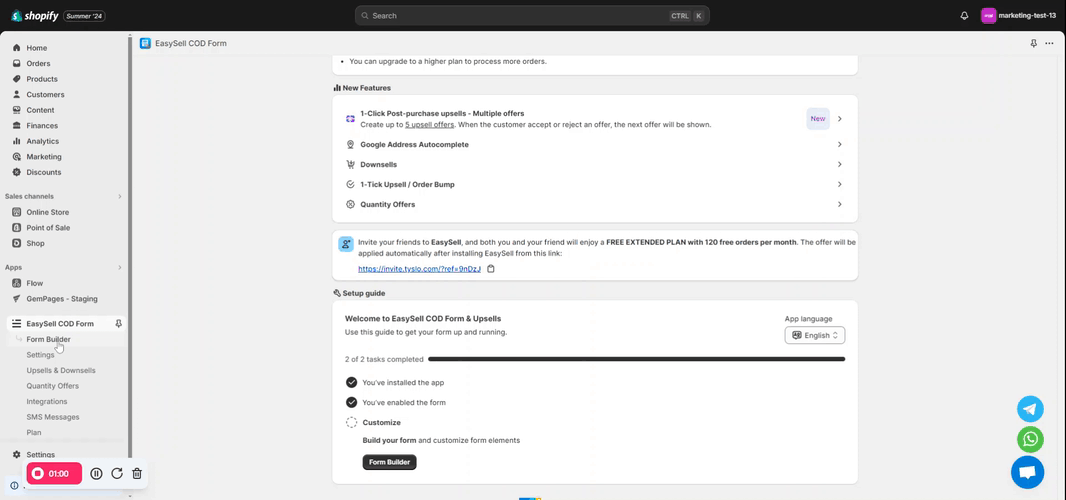Copy the invite link with clipboard icon
1066x500 pixels.
tap(491, 269)
